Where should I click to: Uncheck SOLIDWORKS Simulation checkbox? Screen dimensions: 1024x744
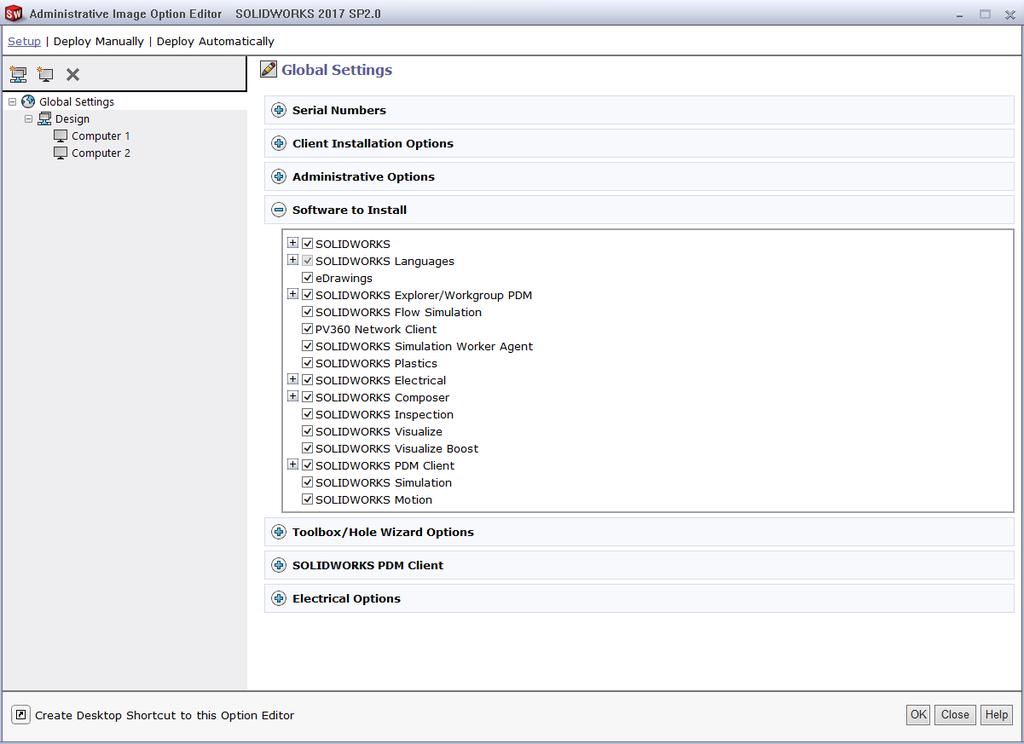(308, 482)
